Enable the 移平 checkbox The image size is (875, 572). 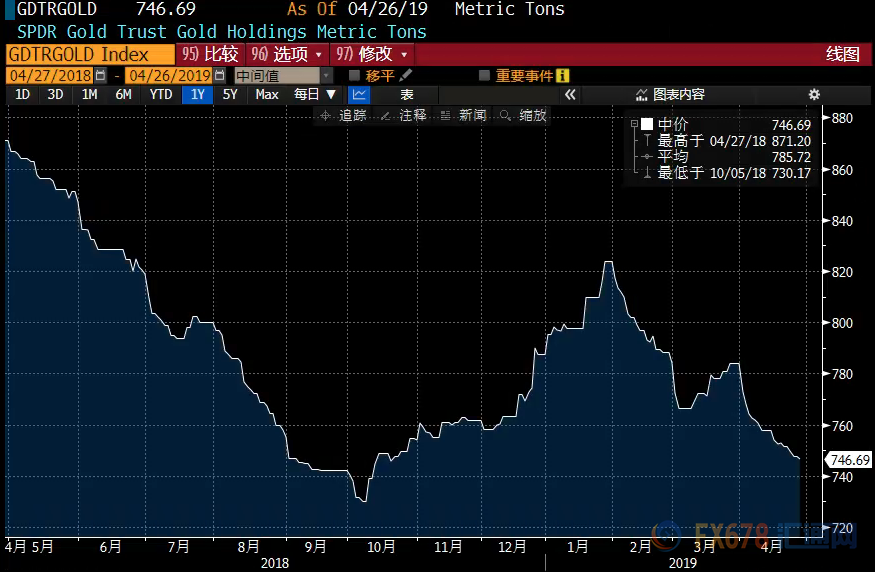[x=354, y=75]
